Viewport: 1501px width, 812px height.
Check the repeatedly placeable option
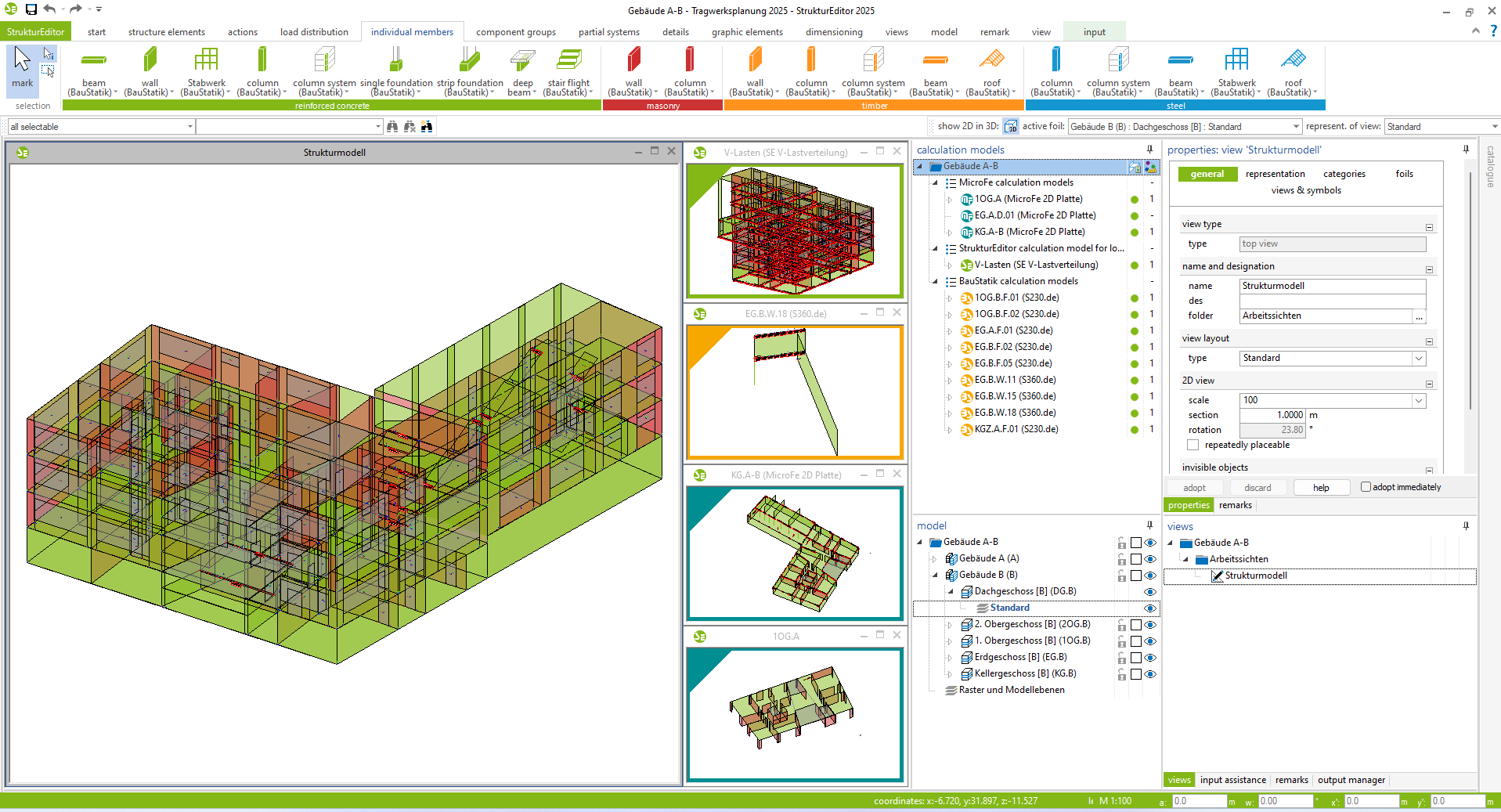click(x=1193, y=446)
